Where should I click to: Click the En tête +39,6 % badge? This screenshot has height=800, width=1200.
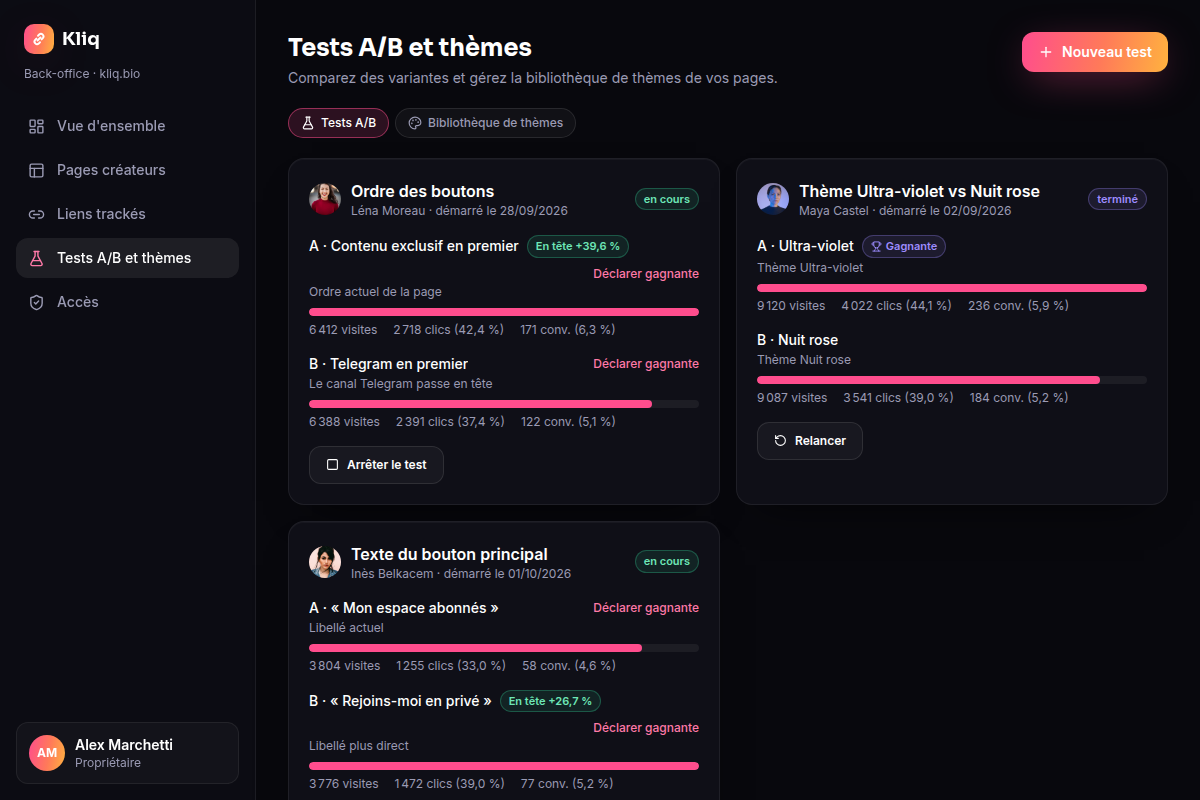(x=578, y=246)
